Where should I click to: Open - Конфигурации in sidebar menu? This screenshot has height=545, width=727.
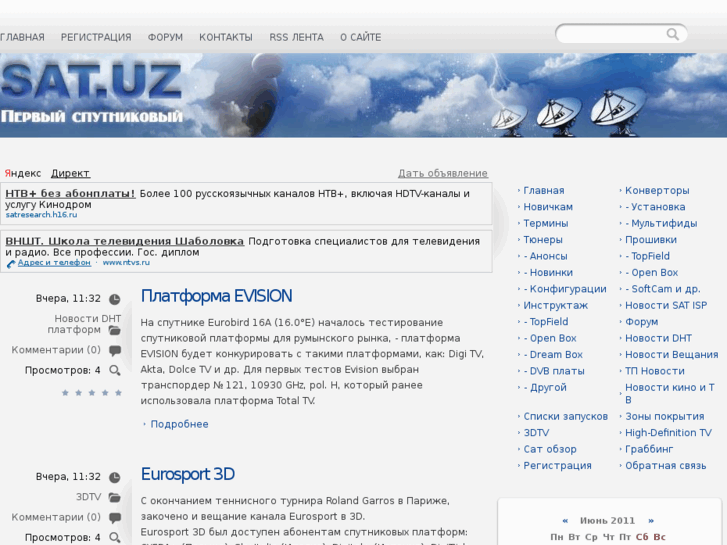tap(565, 289)
